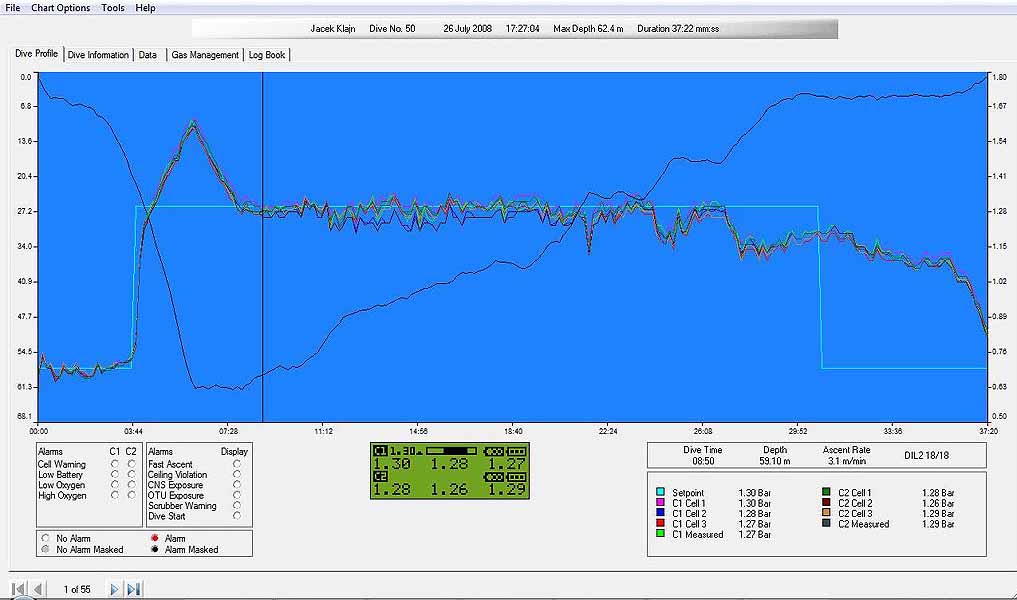The height and width of the screenshot is (600, 1017).
Task: Open the File menu
Action: [x=12, y=8]
